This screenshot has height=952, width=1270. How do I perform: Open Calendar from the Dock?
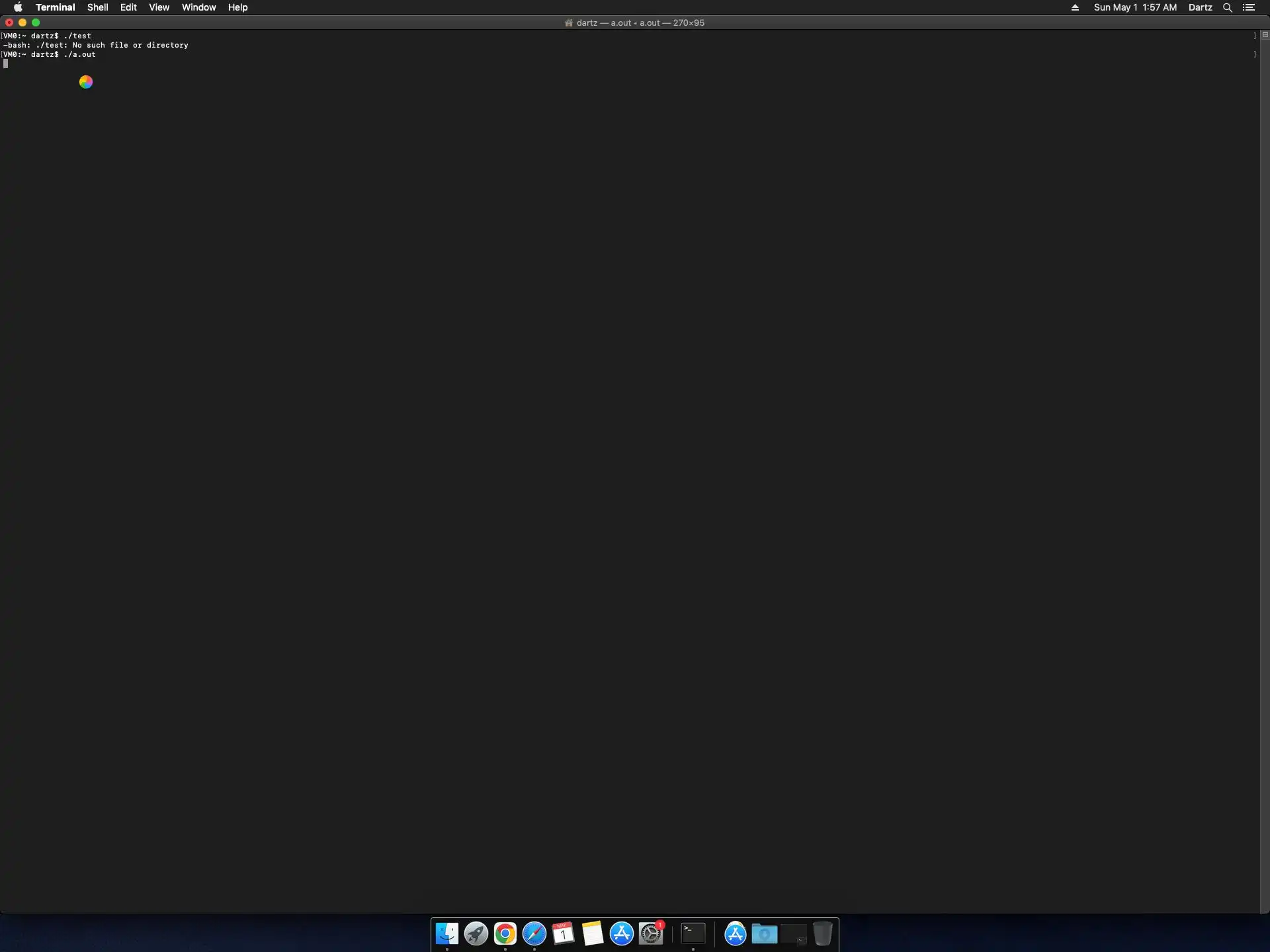(564, 933)
